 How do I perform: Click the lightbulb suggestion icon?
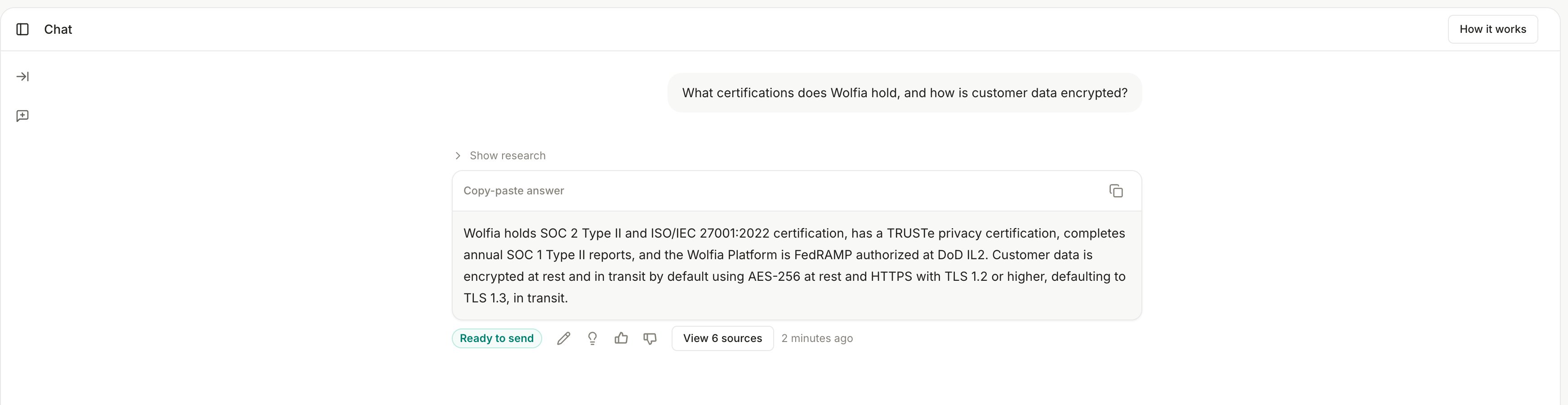(592, 338)
